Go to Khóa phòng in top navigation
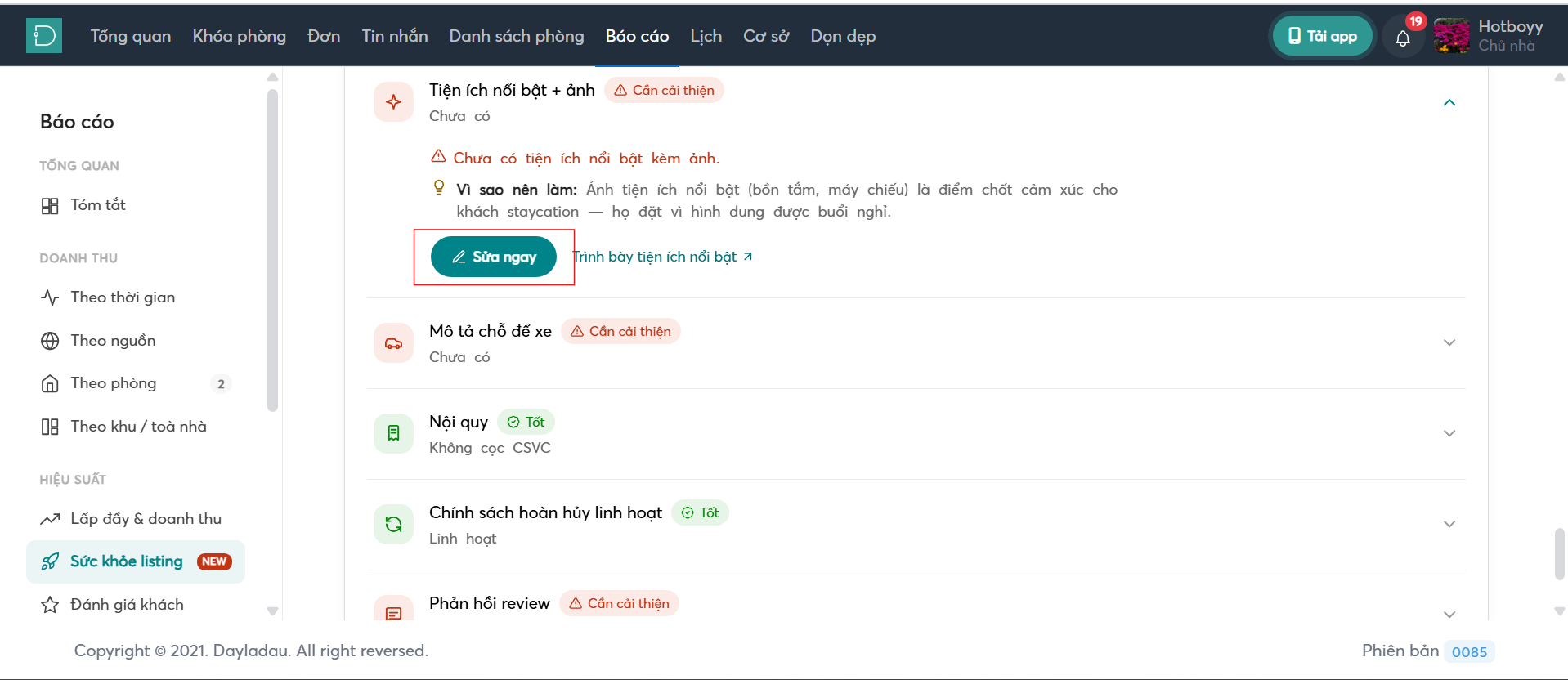 point(240,36)
